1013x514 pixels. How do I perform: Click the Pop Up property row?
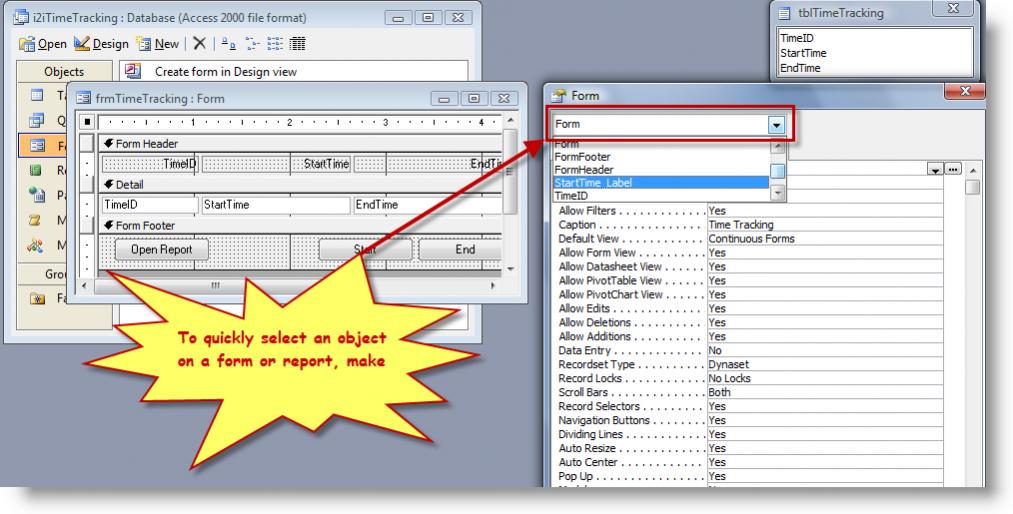coord(749,476)
